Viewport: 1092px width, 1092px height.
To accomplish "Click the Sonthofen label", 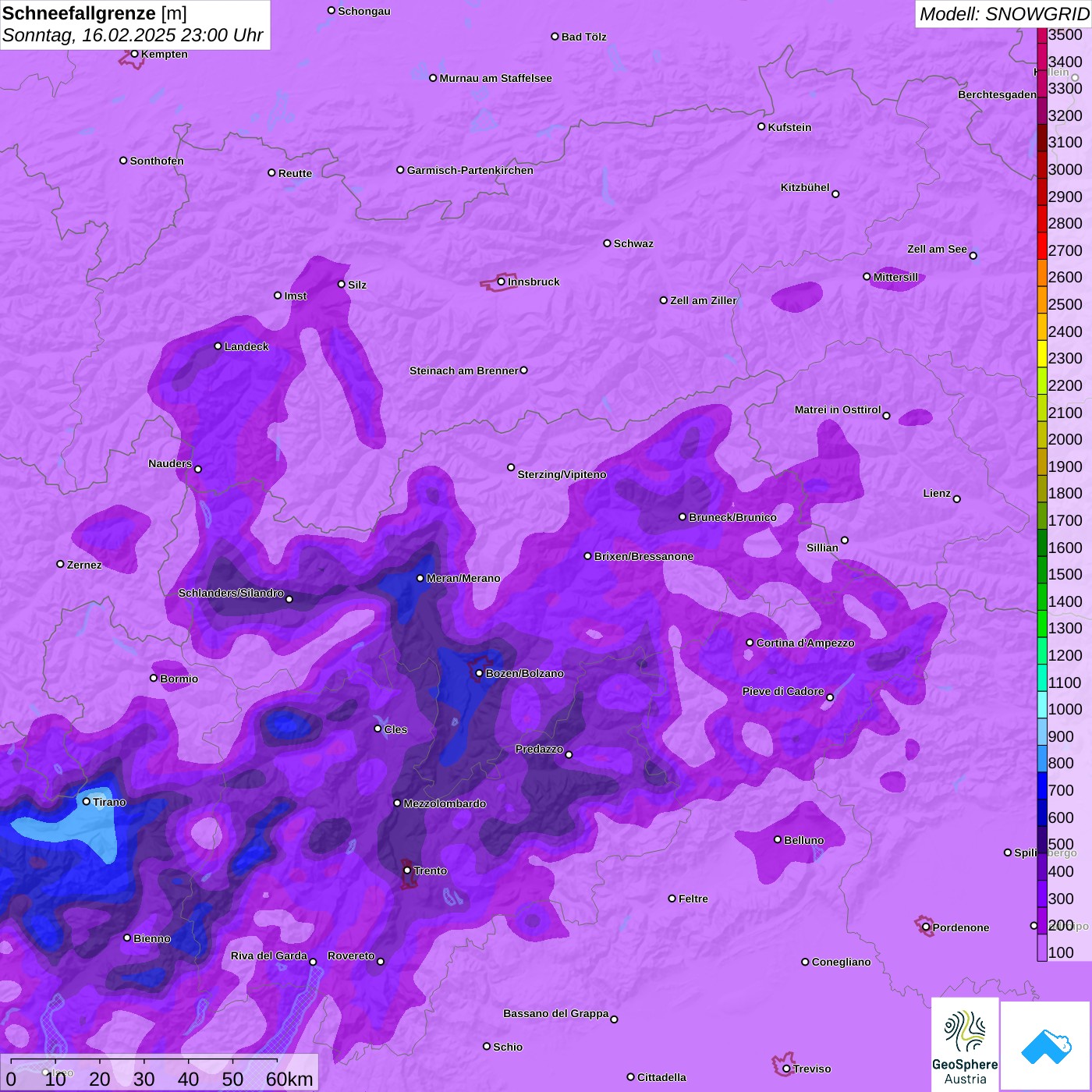I will (x=157, y=161).
